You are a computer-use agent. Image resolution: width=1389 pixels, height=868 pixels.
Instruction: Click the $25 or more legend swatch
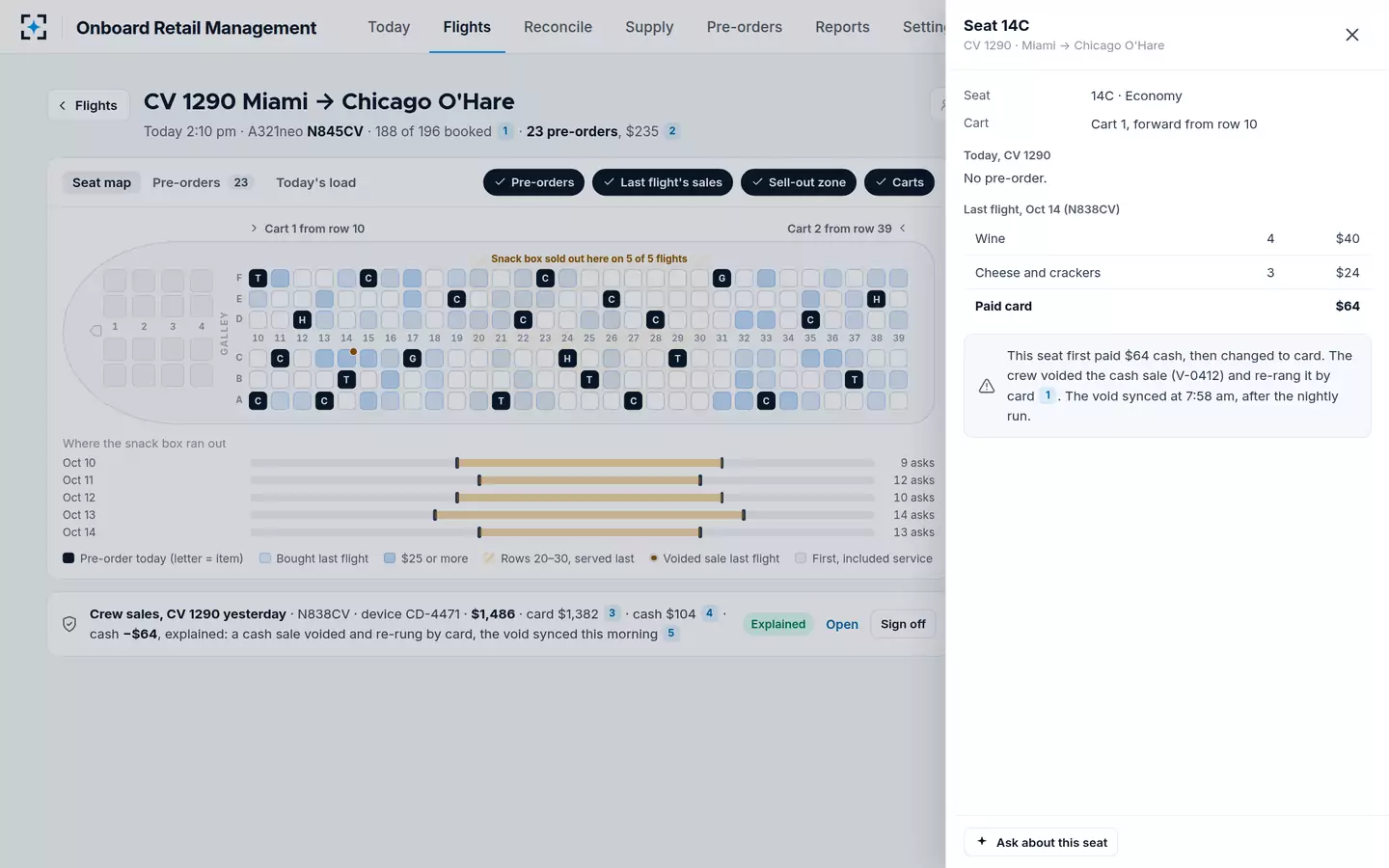click(x=390, y=558)
